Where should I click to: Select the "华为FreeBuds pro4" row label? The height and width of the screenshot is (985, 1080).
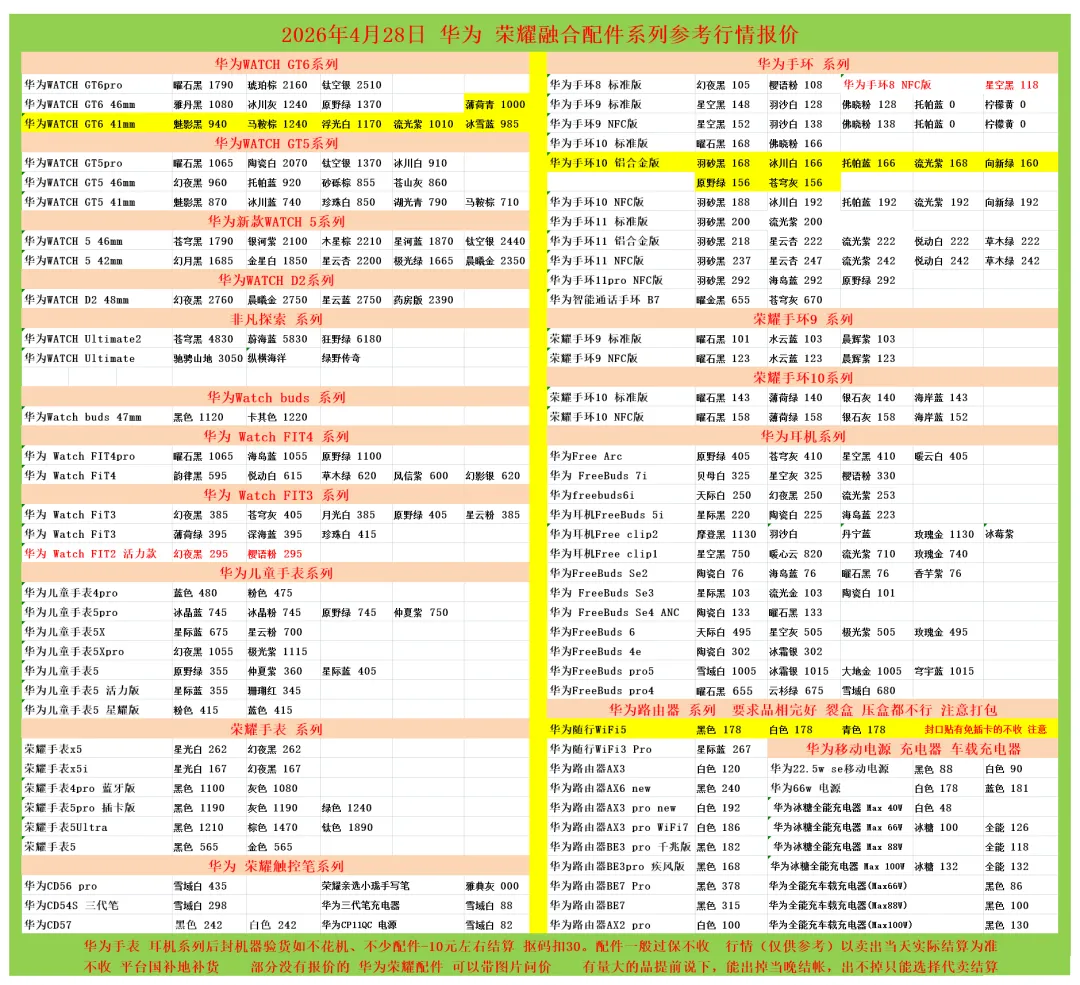pyautogui.click(x=602, y=690)
